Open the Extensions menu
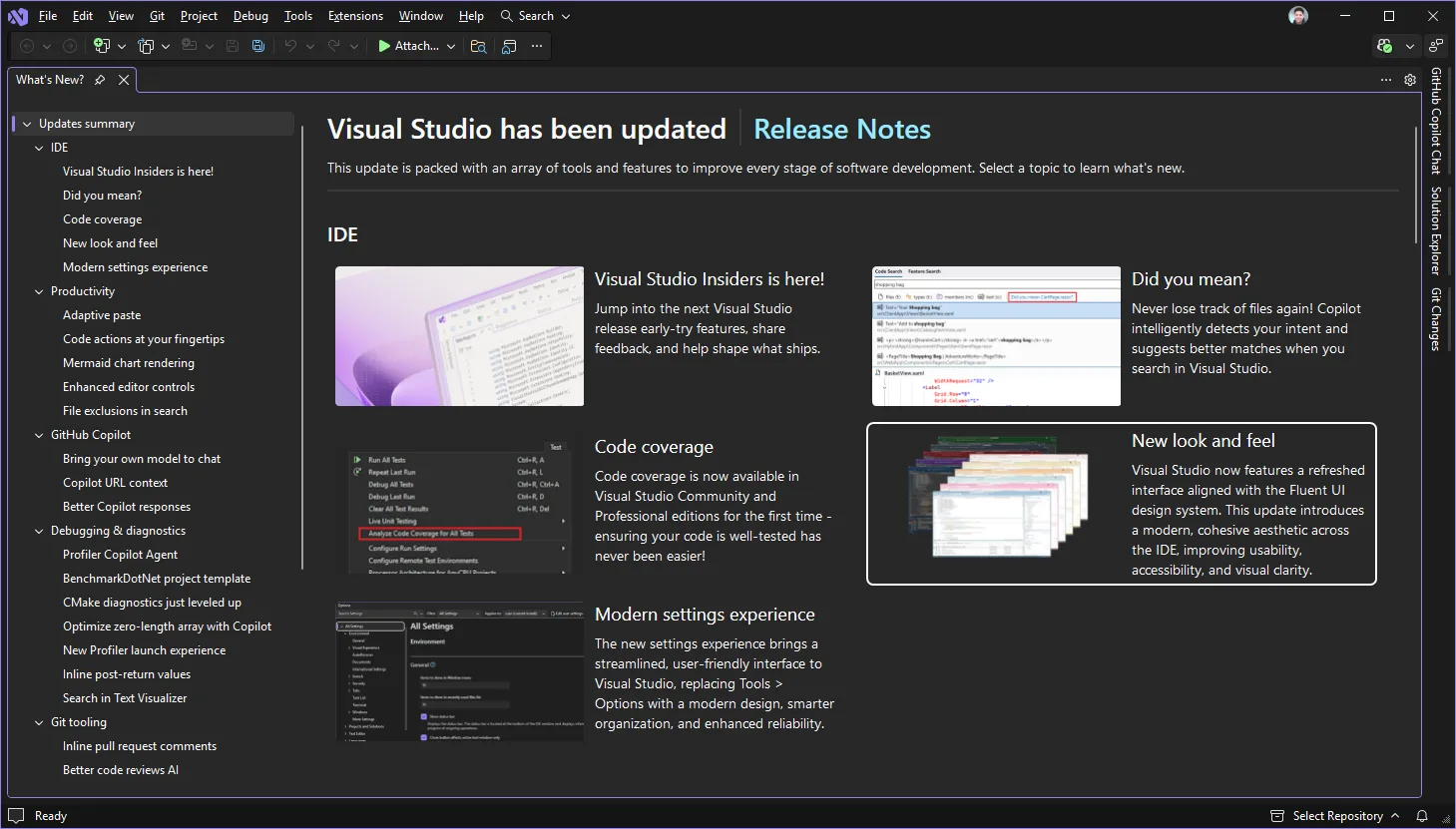This screenshot has width=1456, height=829. (355, 15)
